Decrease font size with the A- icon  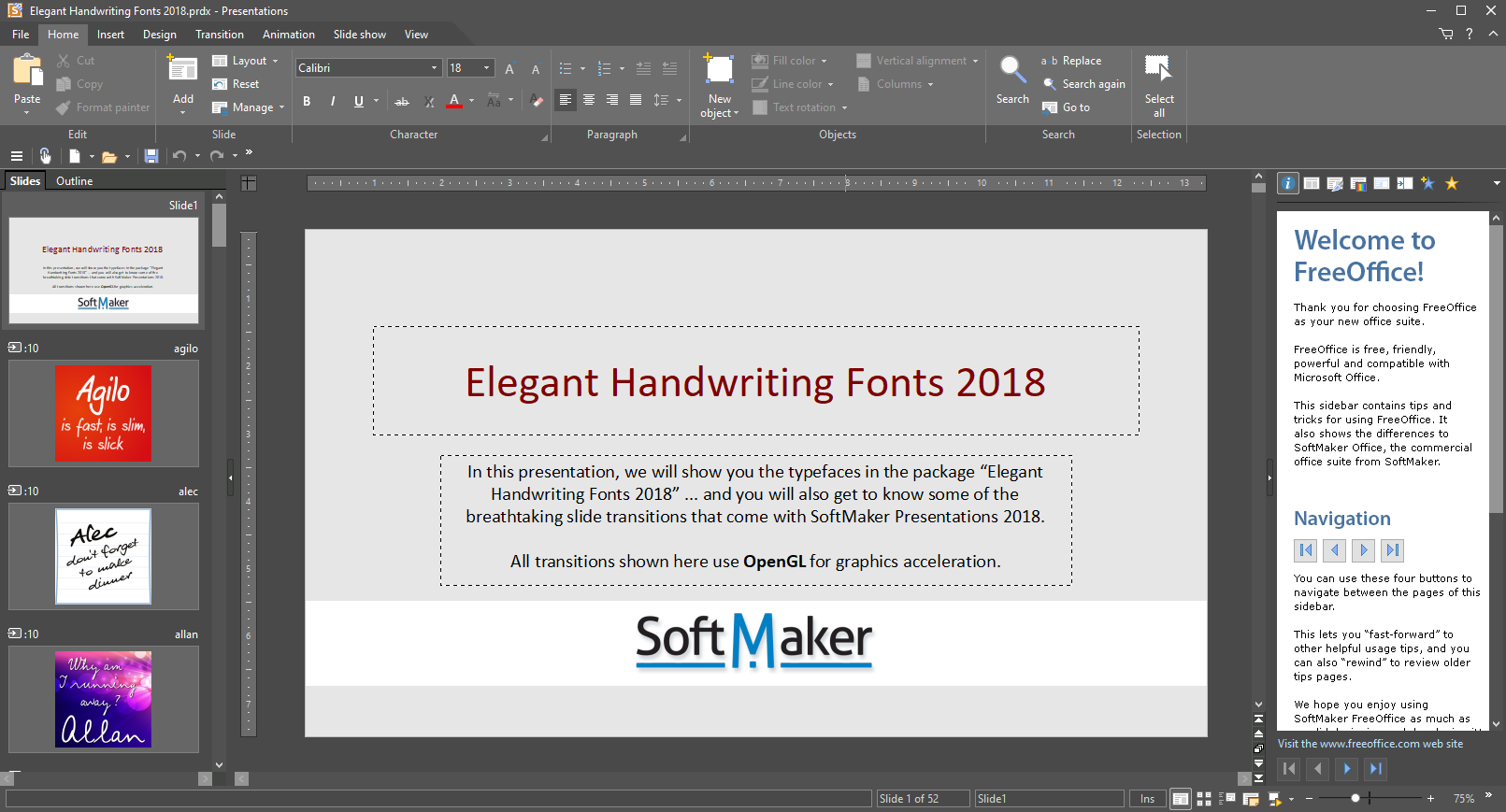click(535, 68)
